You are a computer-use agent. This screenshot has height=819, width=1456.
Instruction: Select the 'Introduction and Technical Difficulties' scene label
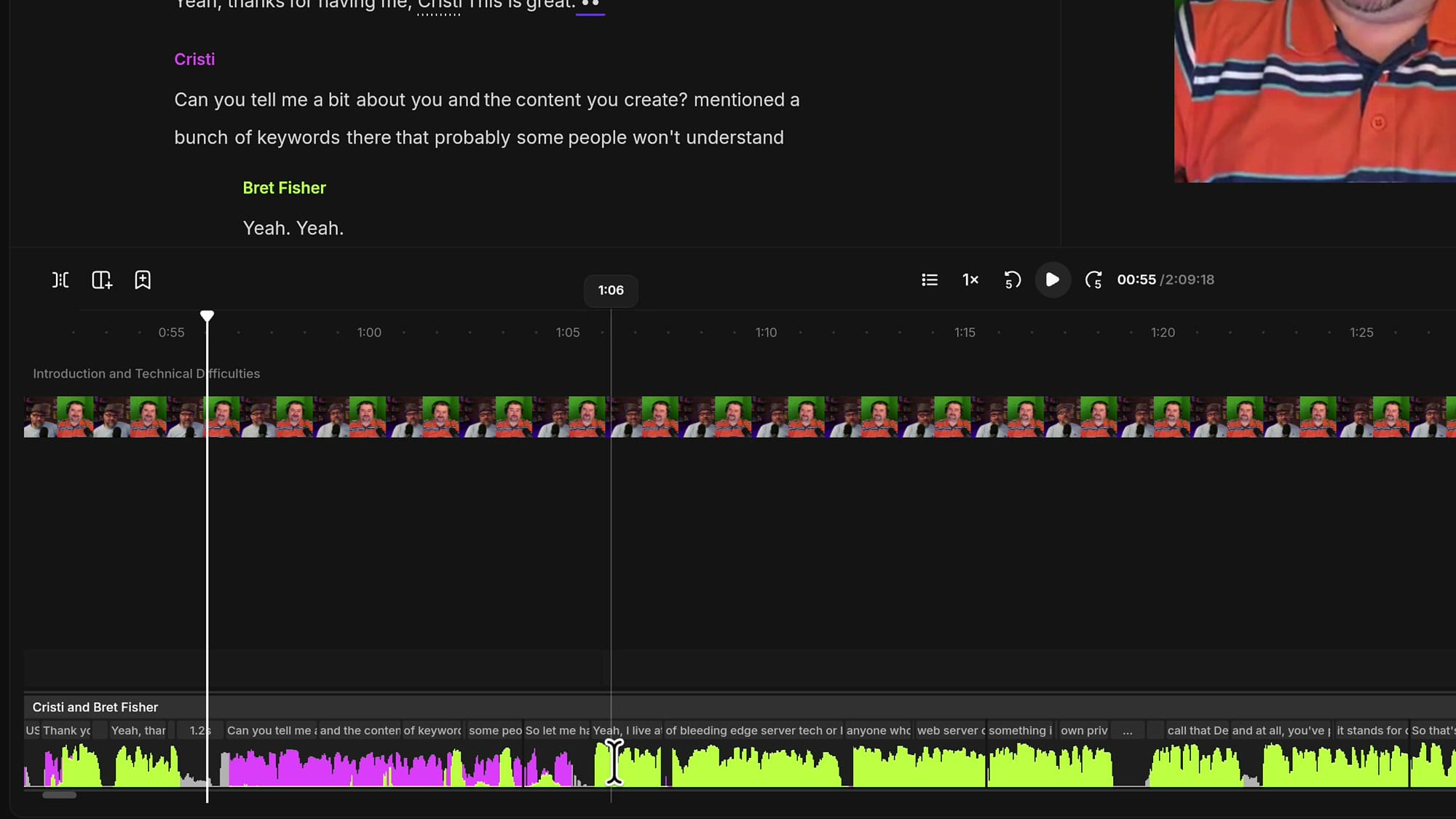click(x=146, y=373)
